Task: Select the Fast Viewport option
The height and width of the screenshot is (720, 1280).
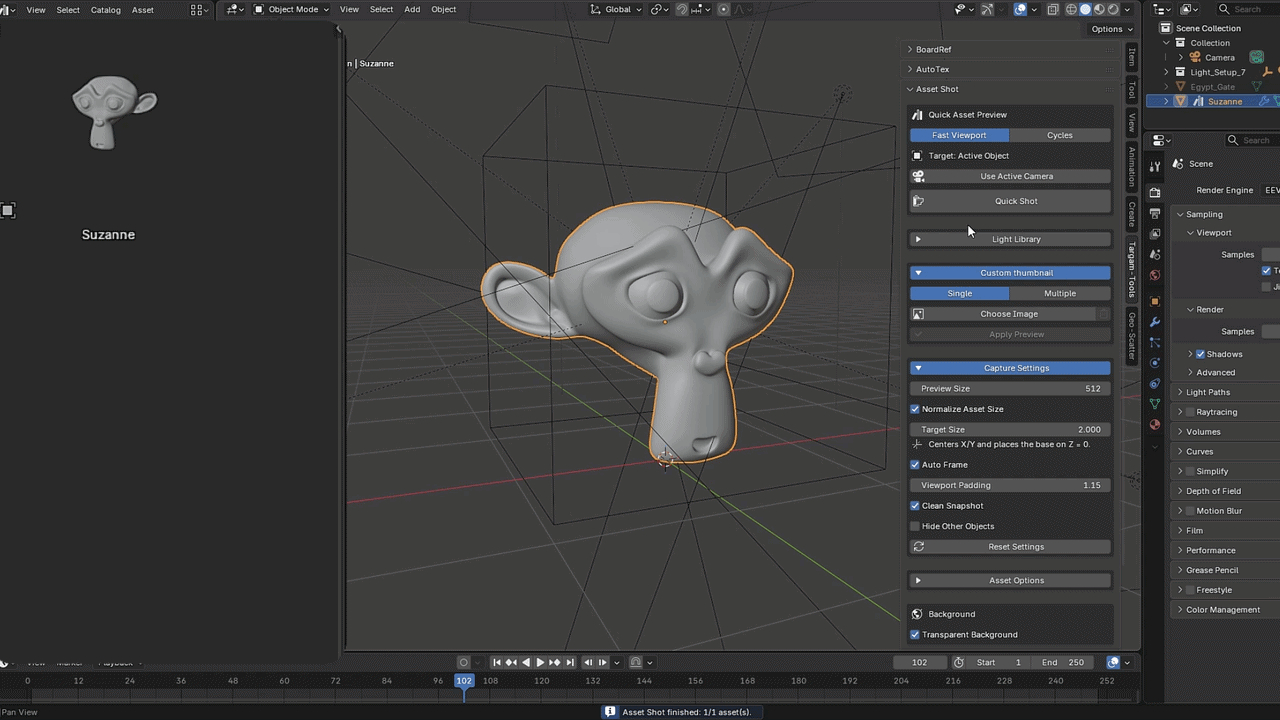Action: coord(959,135)
